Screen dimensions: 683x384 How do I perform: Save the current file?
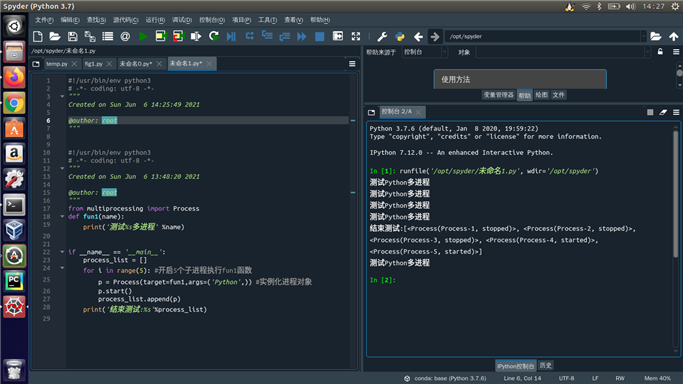(x=72, y=37)
